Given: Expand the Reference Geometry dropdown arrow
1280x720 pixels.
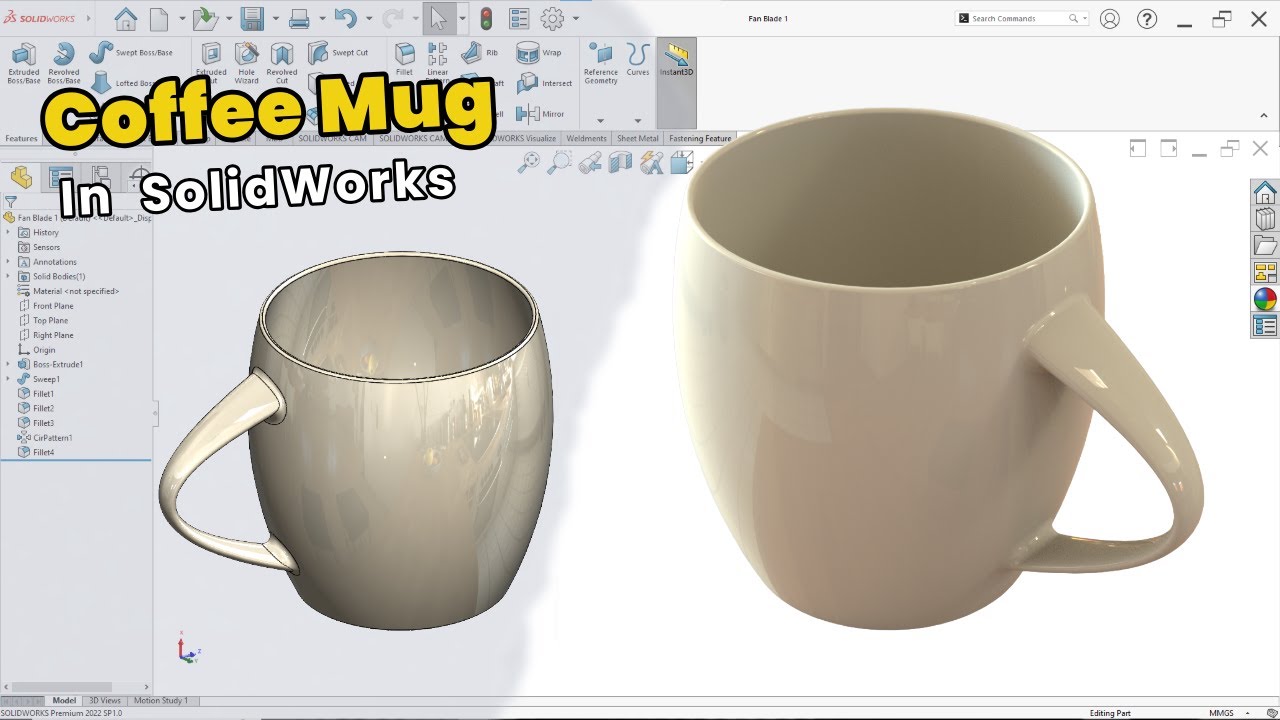Looking at the screenshot, I should [x=600, y=120].
